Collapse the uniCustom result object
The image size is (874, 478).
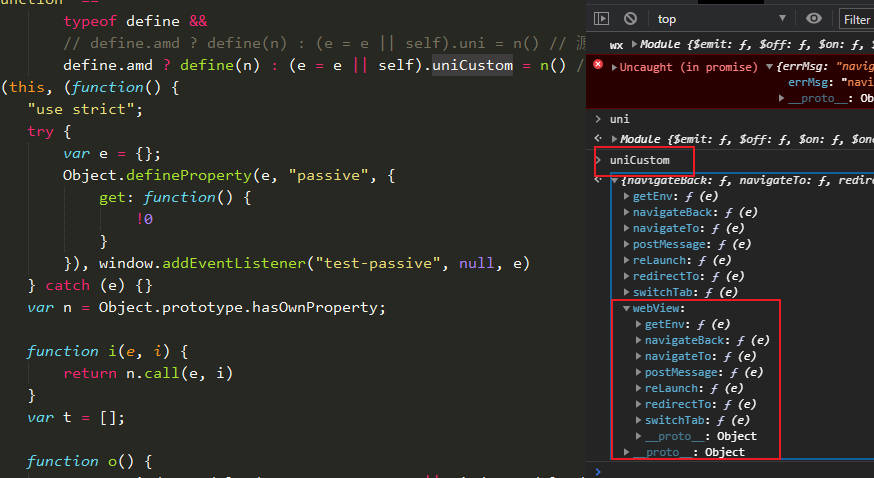614,180
